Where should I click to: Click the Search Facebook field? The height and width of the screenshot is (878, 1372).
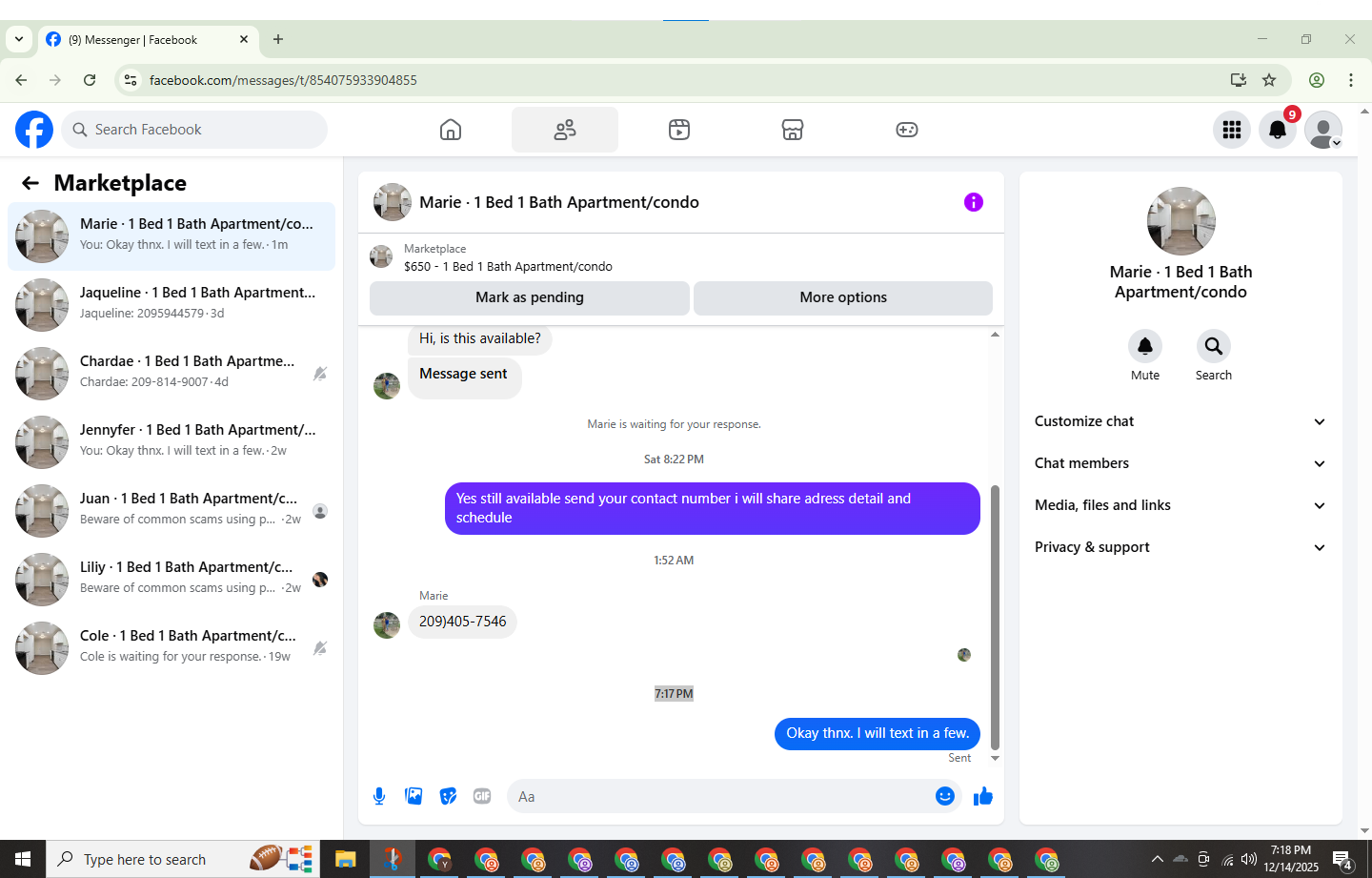coord(194,130)
